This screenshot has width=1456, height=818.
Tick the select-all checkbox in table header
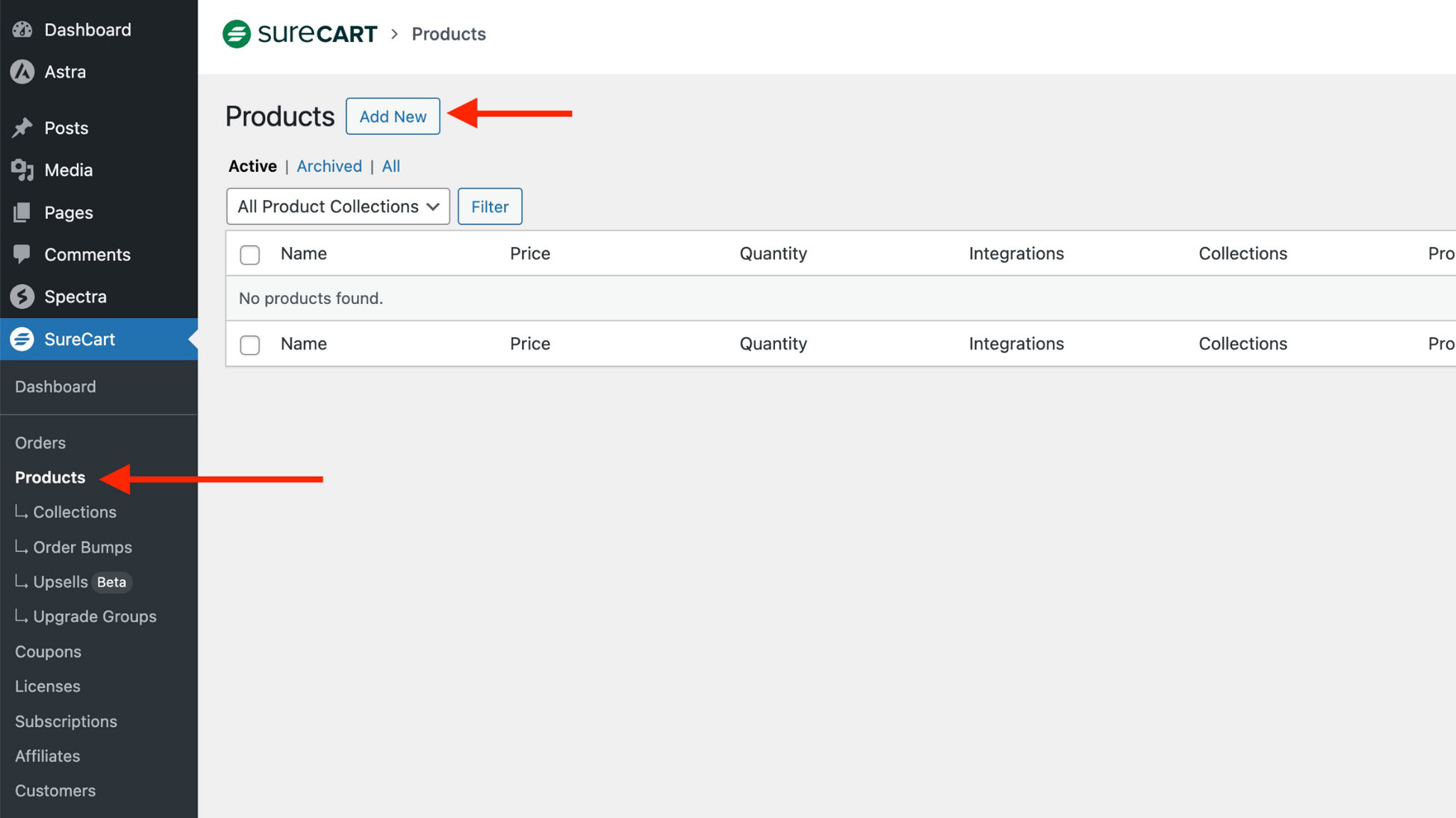tap(250, 255)
